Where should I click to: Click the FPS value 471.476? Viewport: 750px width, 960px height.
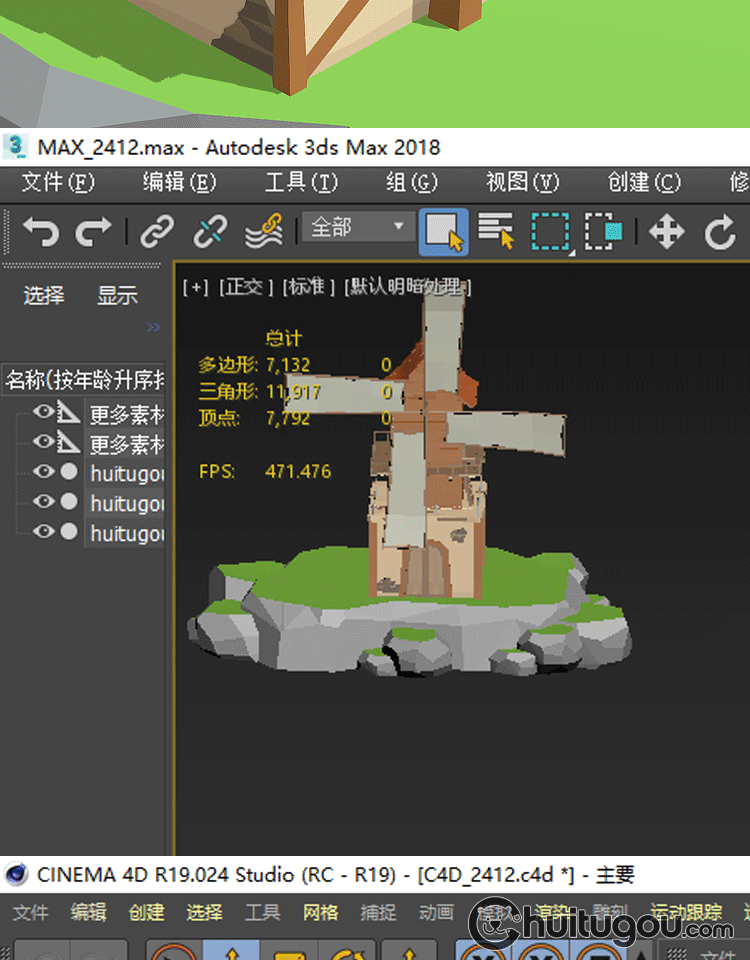[298, 471]
